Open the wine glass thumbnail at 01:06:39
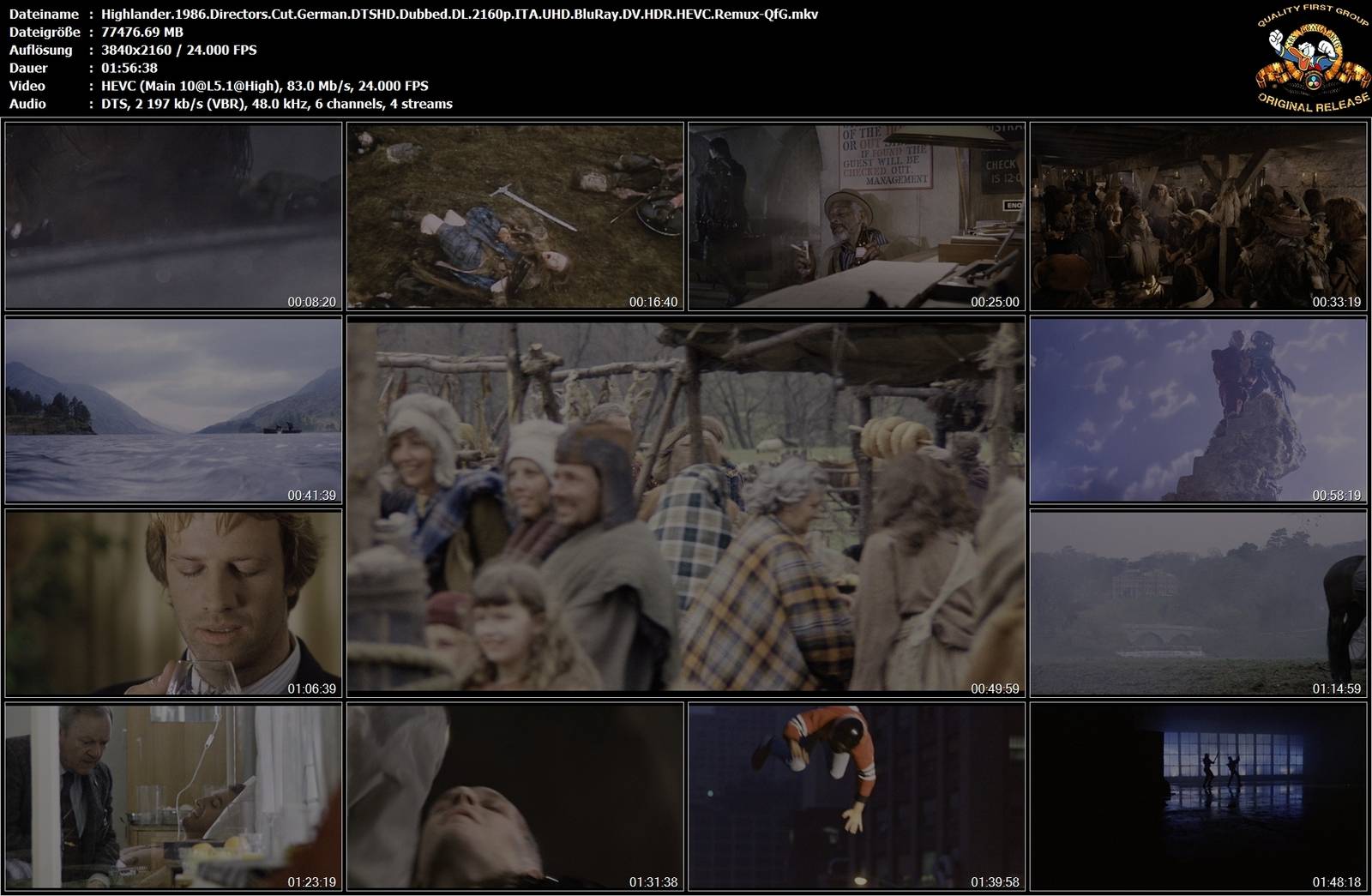This screenshot has width=1372, height=896. pyautogui.click(x=173, y=604)
